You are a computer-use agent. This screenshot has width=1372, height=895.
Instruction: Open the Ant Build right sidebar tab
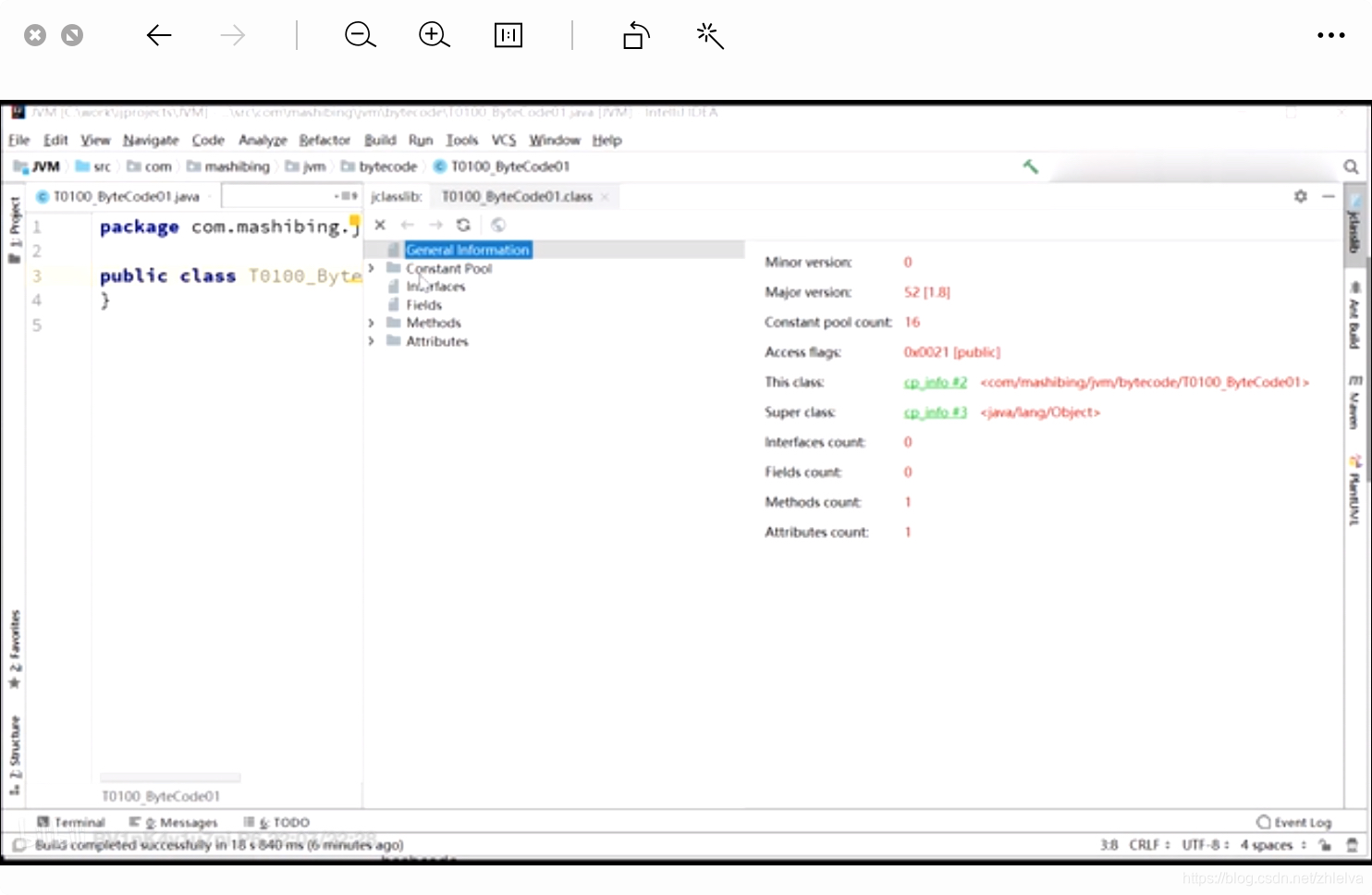pos(1354,316)
